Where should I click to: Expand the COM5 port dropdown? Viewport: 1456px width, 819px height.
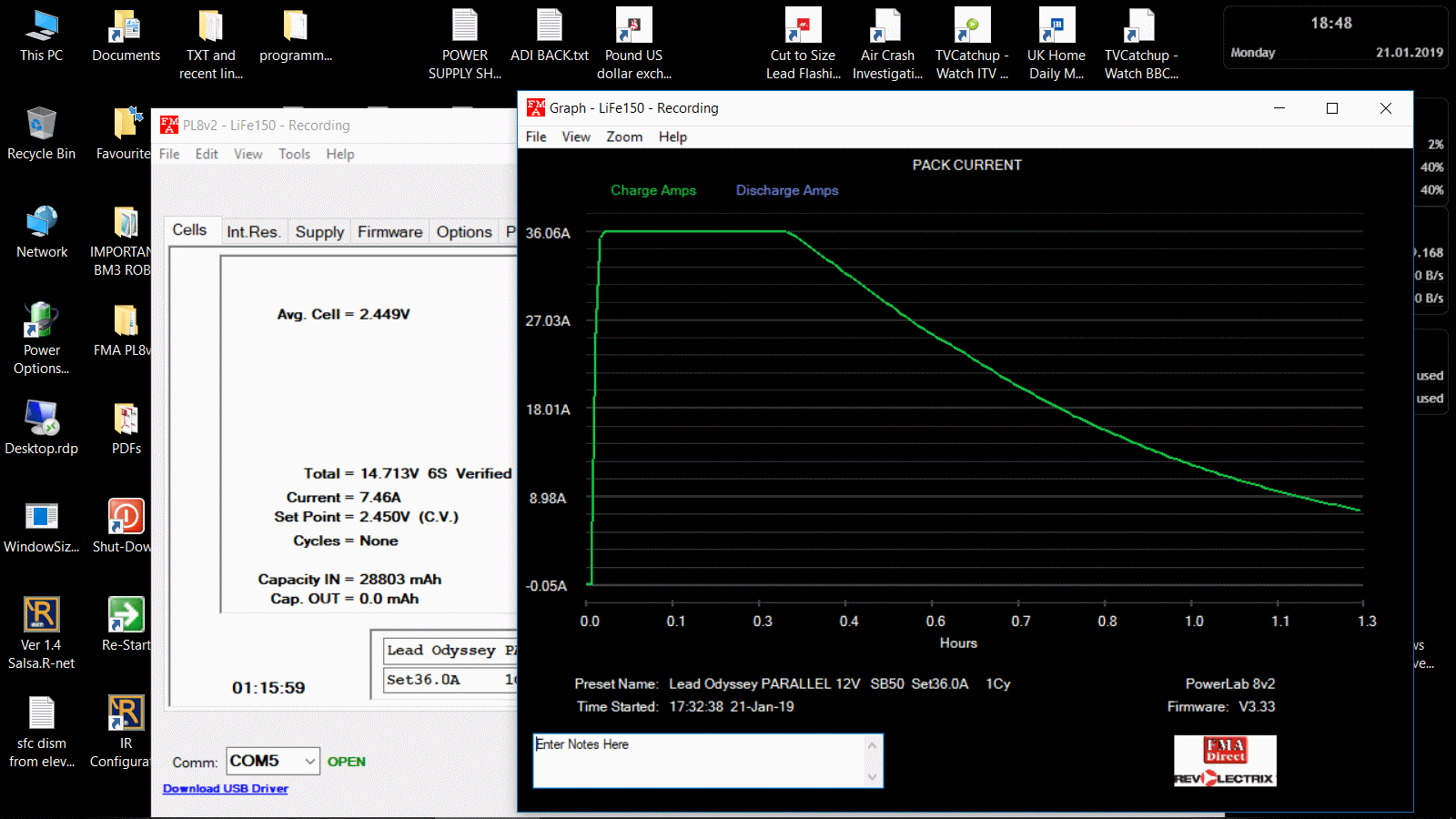pyautogui.click(x=309, y=761)
